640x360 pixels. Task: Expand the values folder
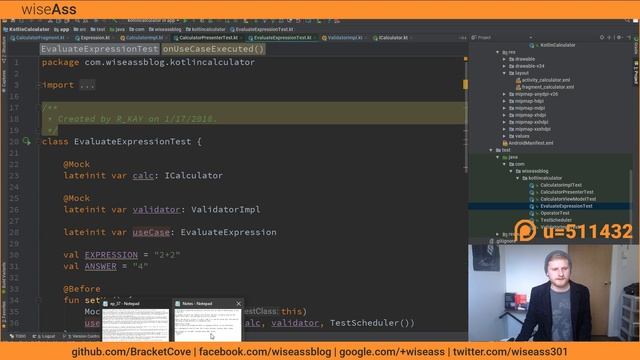504,136
